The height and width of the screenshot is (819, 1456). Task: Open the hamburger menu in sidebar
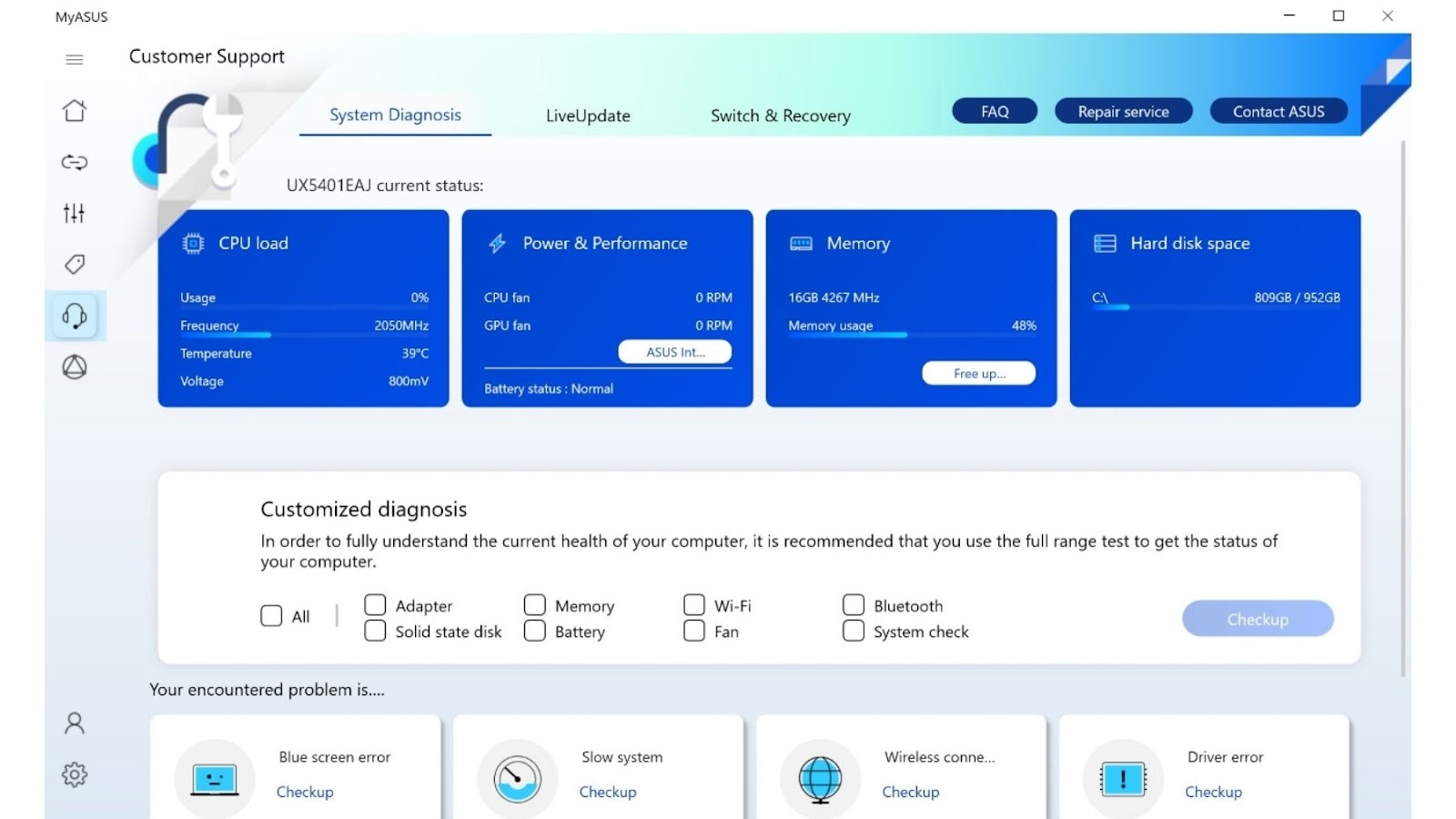[x=75, y=60]
